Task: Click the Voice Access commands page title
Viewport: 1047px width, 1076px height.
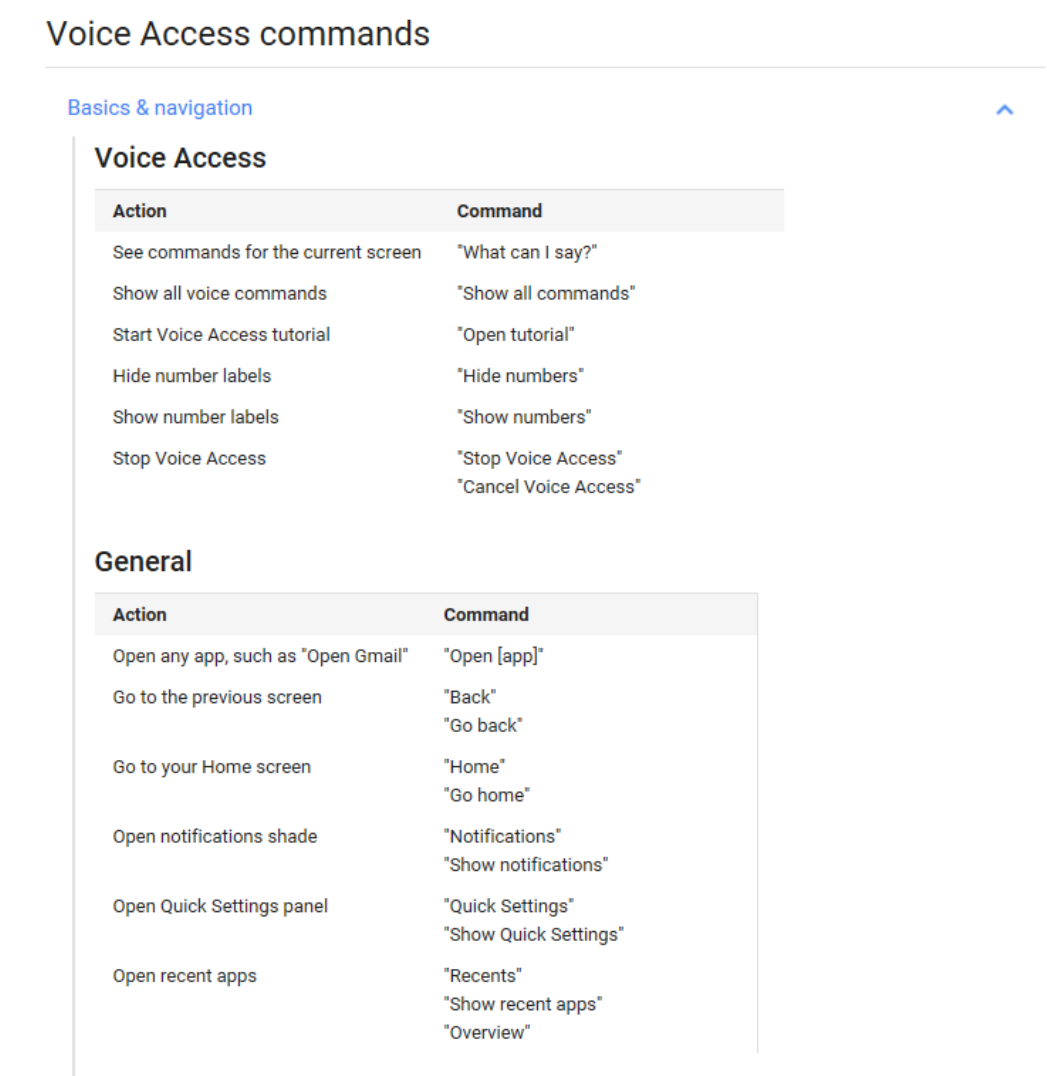Action: pyautogui.click(x=238, y=34)
